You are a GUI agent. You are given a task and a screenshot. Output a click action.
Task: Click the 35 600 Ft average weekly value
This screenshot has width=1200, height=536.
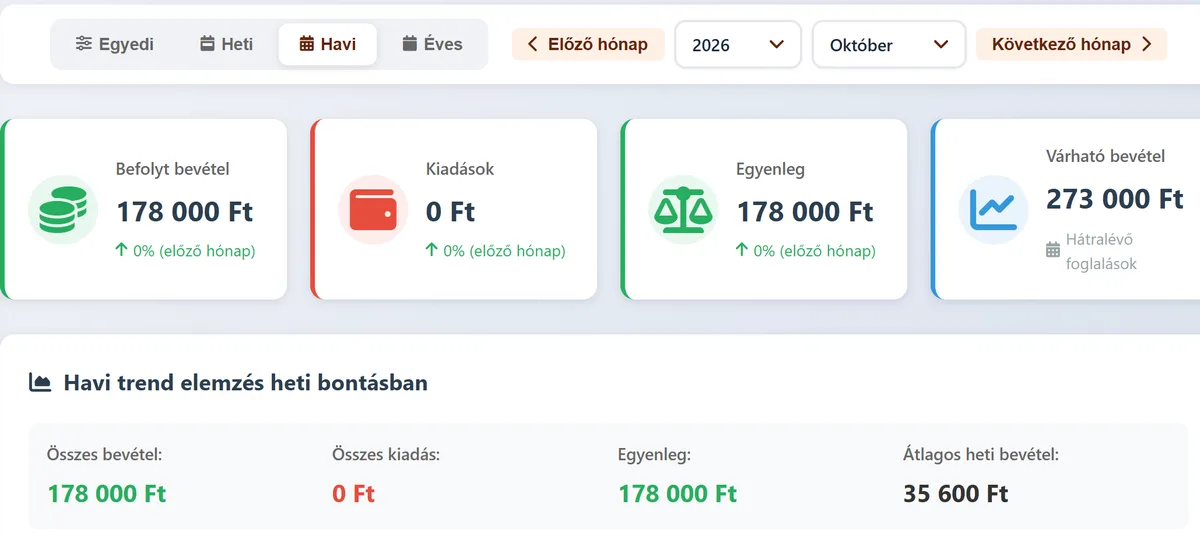(x=956, y=493)
